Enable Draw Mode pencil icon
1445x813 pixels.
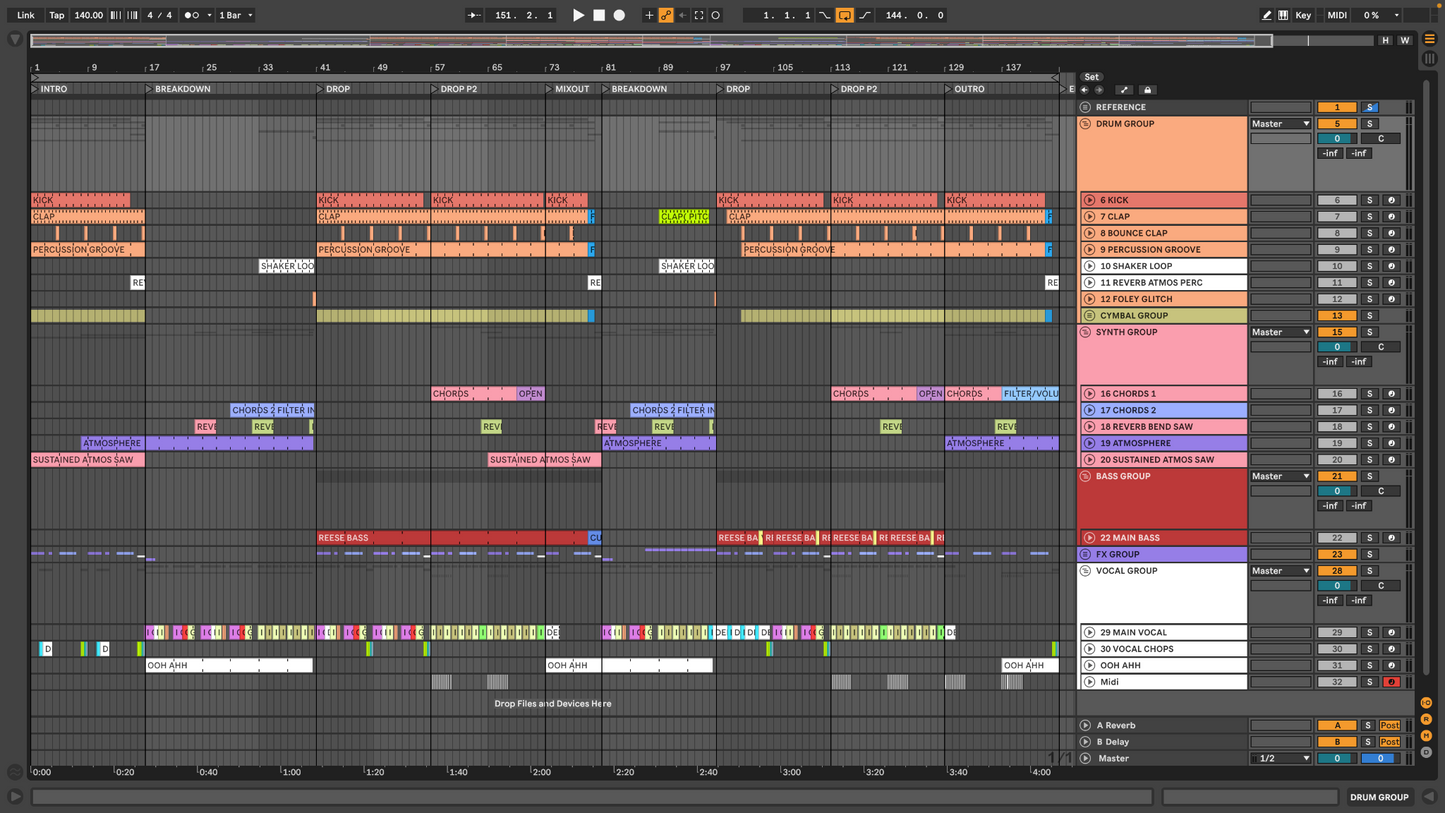(x=1266, y=15)
